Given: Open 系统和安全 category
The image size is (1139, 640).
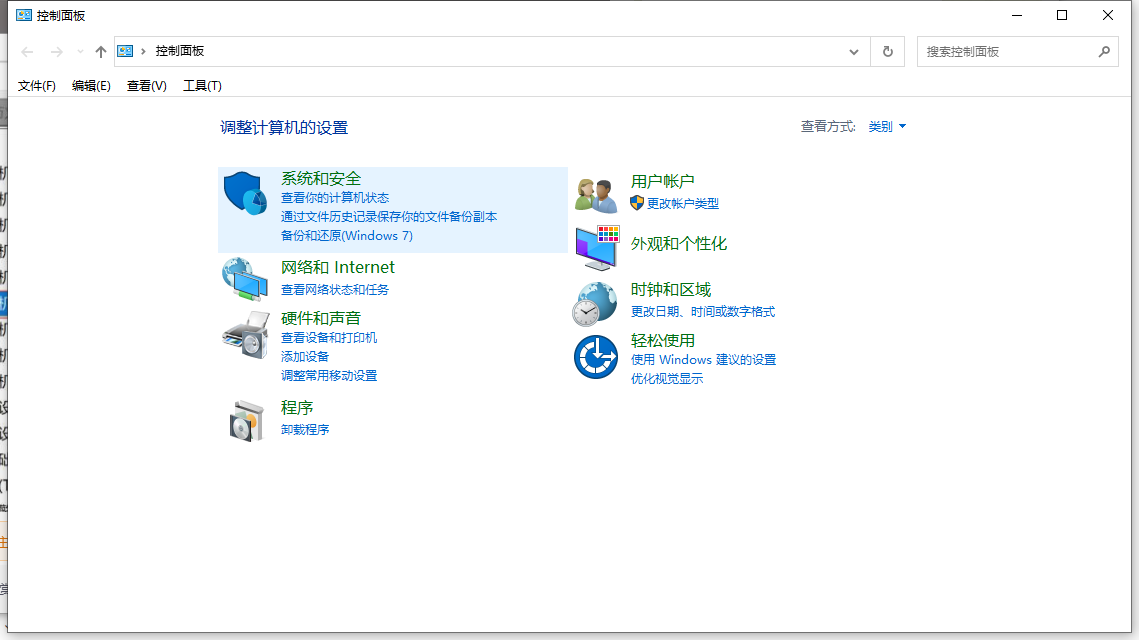Looking at the screenshot, I should 321,178.
